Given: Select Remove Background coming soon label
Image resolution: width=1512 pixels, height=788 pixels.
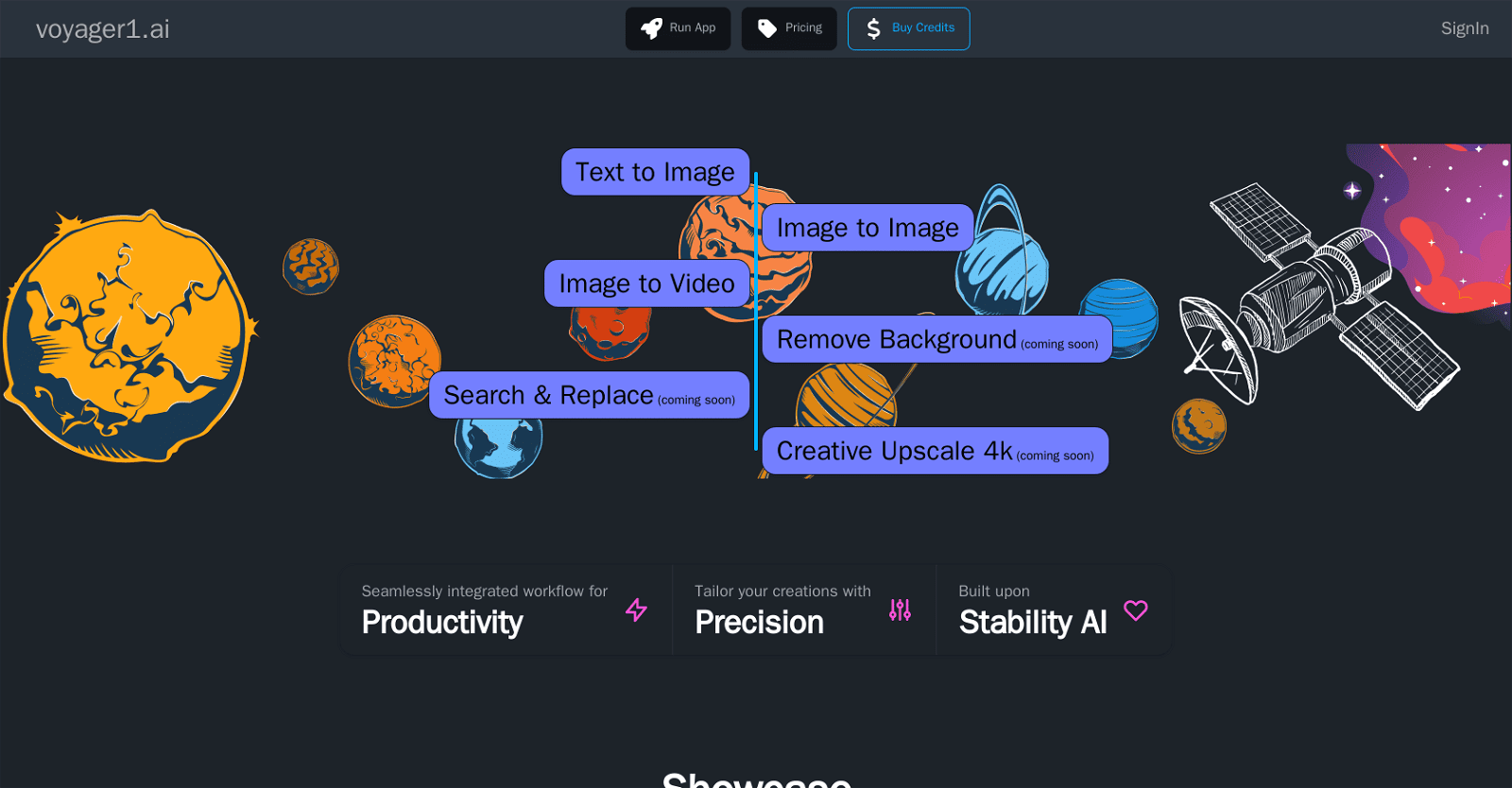Looking at the screenshot, I should tap(936, 339).
